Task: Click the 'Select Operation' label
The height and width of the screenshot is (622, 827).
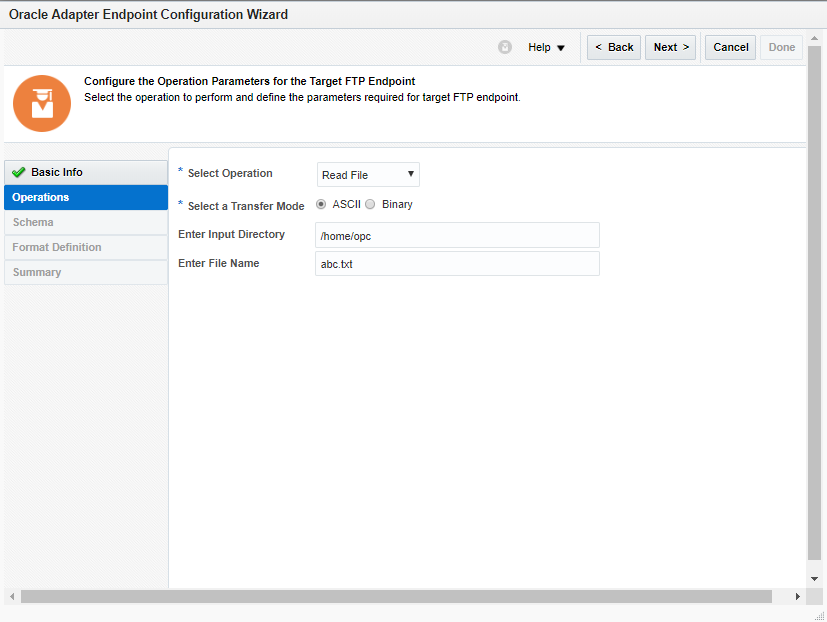Action: [x=230, y=174]
